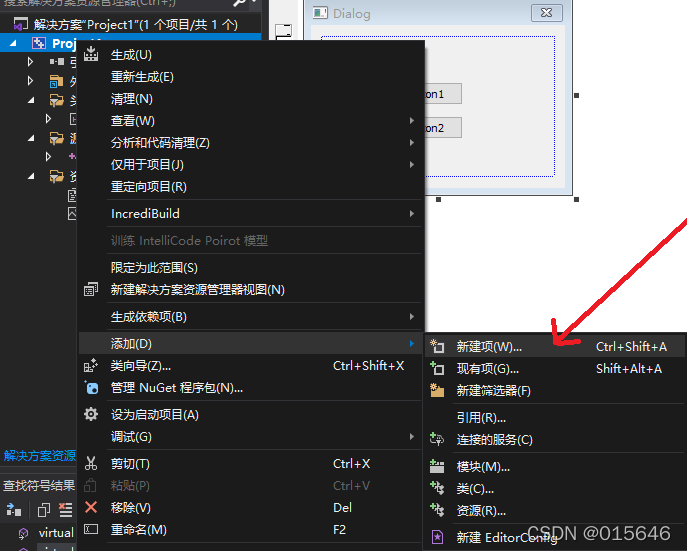The height and width of the screenshot is (551, 687).
Task: Click the Dialog title text in designer
Action: pyautogui.click(x=351, y=13)
